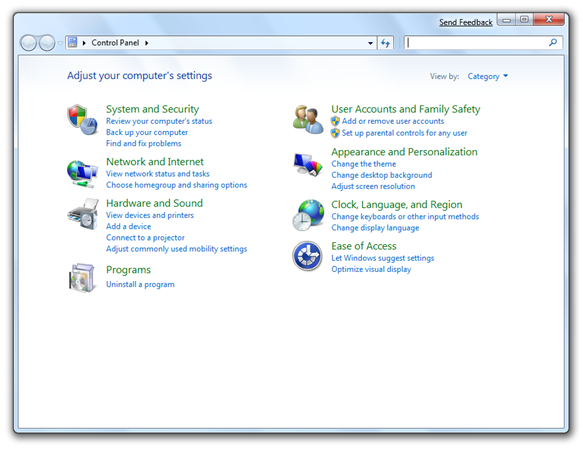The height and width of the screenshot is (449, 583).
Task: Open the Hardware and Sound printer icon
Action: [x=83, y=214]
